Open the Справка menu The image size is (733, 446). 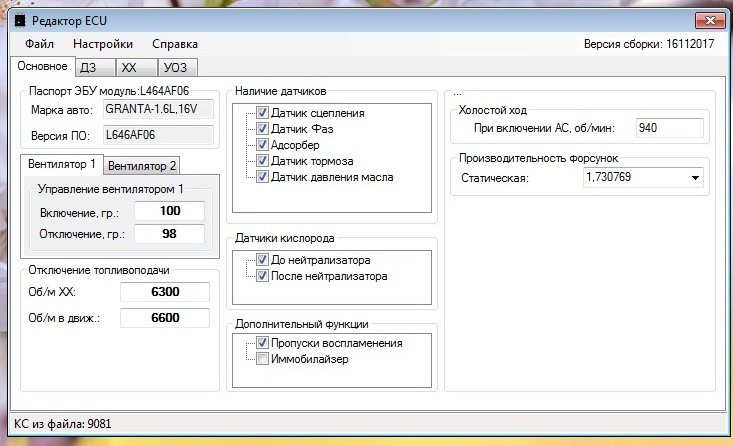point(175,44)
